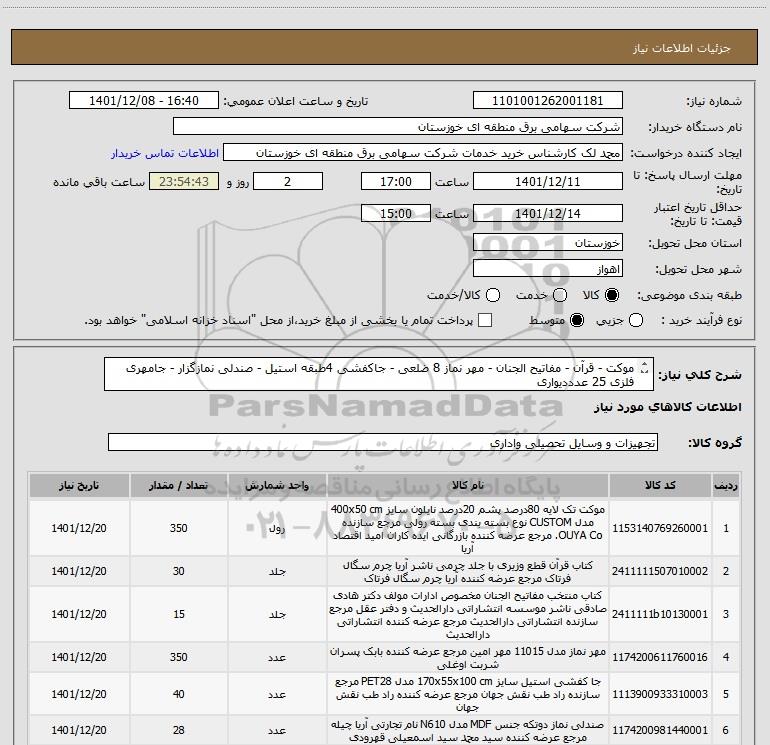770x745 pixels.
Task: Click the delivery city اهواز field
Action: click(547, 269)
